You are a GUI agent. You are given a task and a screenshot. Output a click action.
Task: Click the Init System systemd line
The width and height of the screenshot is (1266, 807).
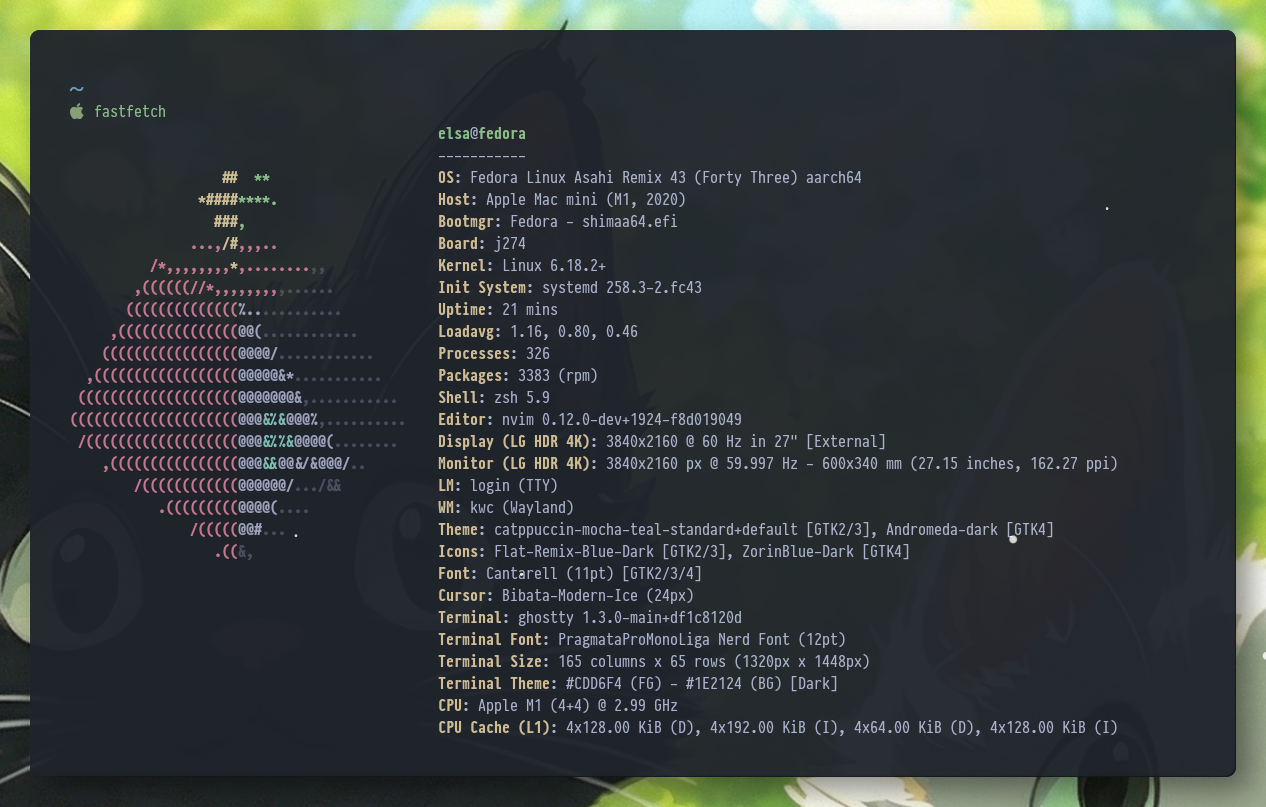coord(570,288)
